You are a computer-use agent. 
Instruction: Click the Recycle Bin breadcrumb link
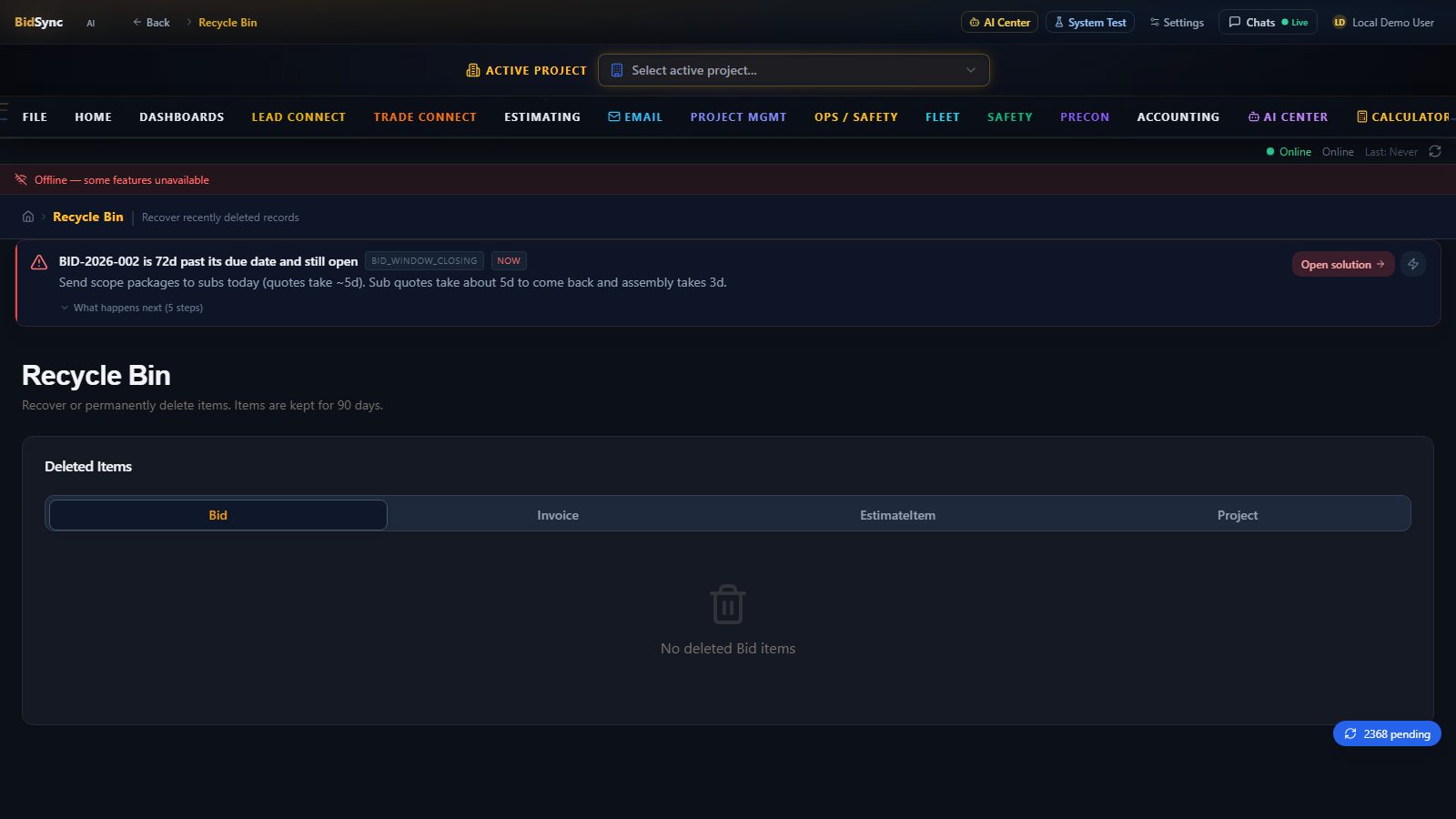tap(88, 217)
